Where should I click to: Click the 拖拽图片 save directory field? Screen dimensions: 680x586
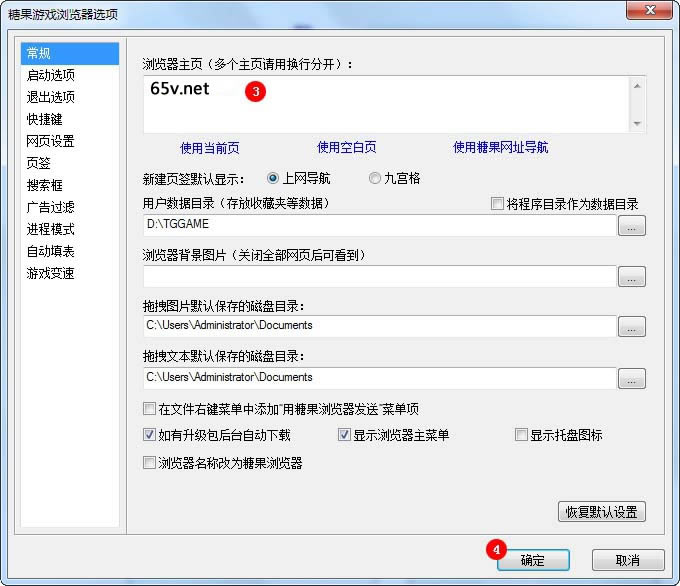pyautogui.click(x=380, y=326)
